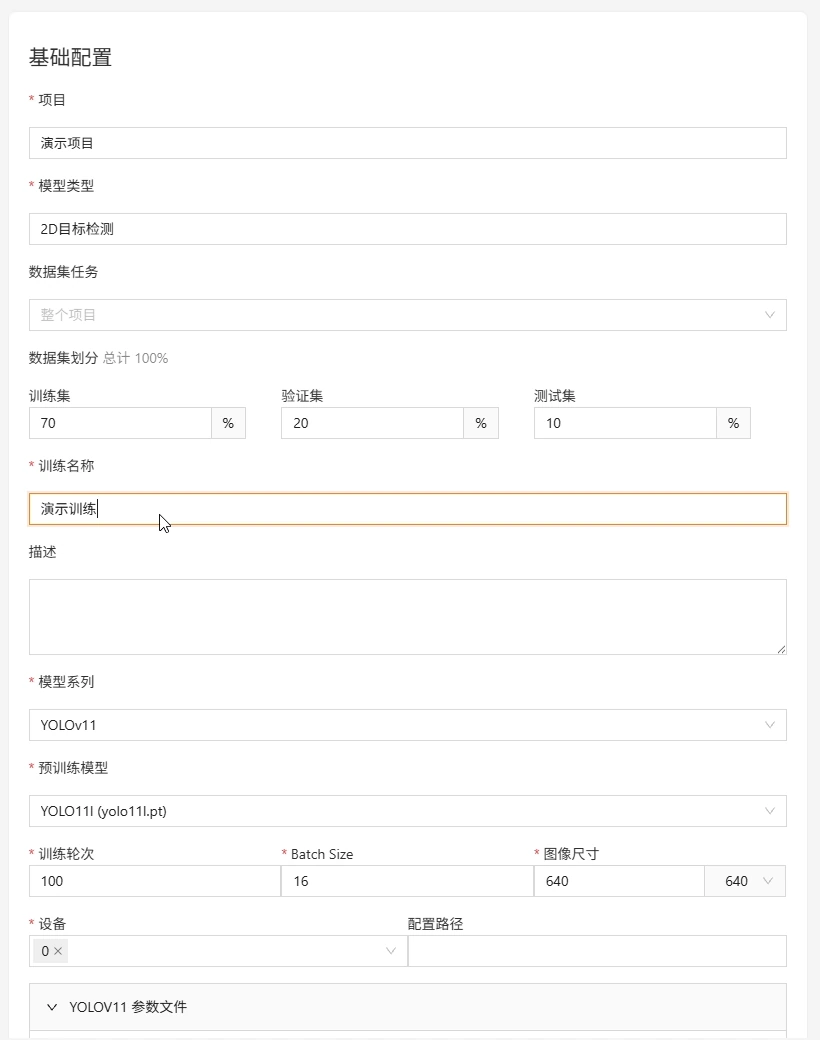
Task: Click the 训练名称 field label
Action: point(66,466)
